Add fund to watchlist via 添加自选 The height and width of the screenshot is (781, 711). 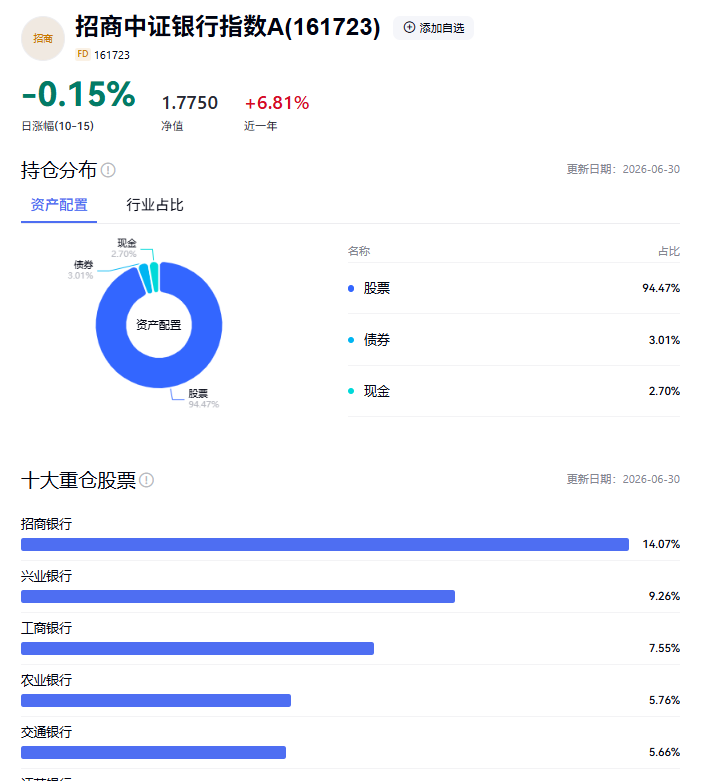(433, 28)
